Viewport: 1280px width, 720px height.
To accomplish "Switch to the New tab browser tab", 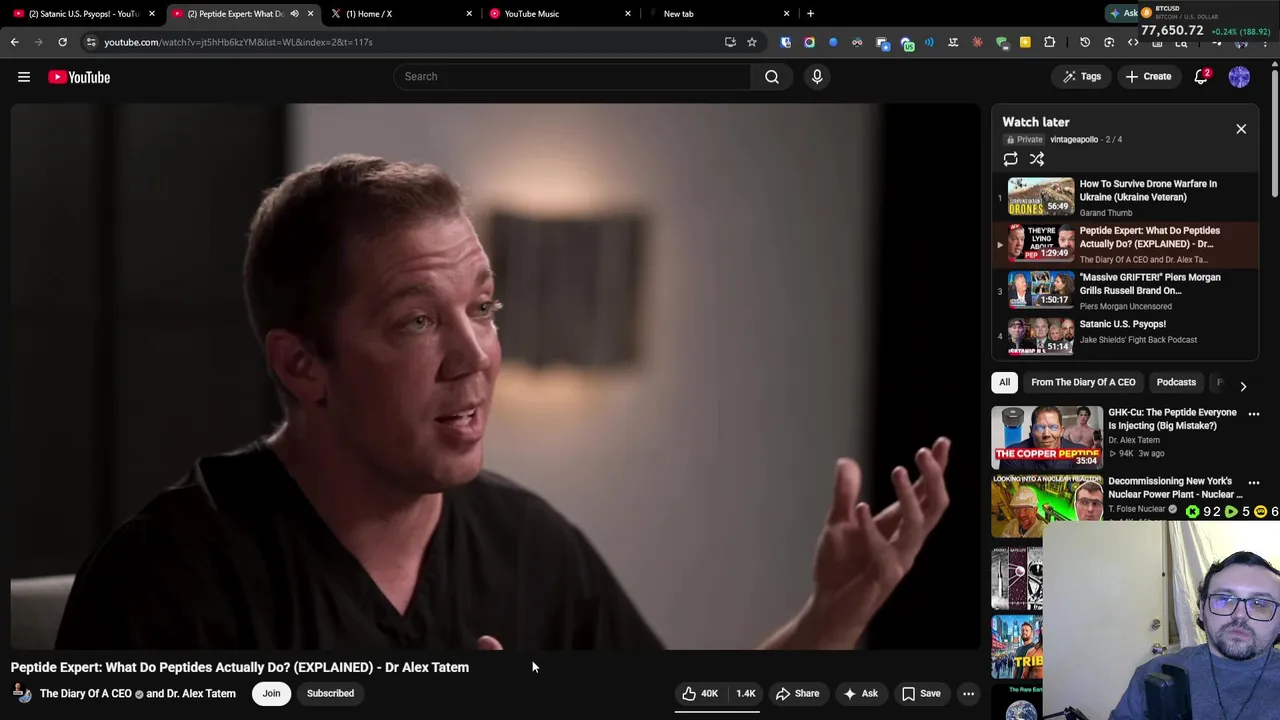I will pyautogui.click(x=718, y=14).
